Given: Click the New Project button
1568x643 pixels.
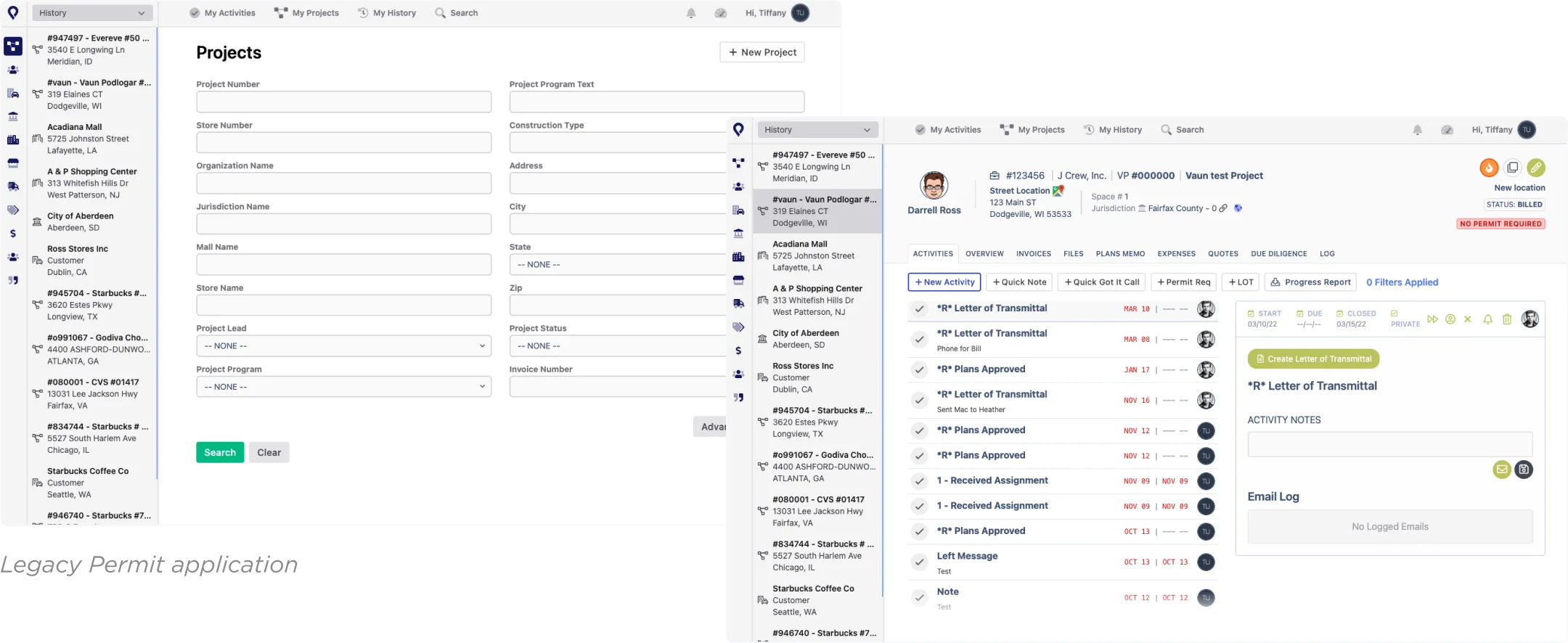Looking at the screenshot, I should [761, 52].
